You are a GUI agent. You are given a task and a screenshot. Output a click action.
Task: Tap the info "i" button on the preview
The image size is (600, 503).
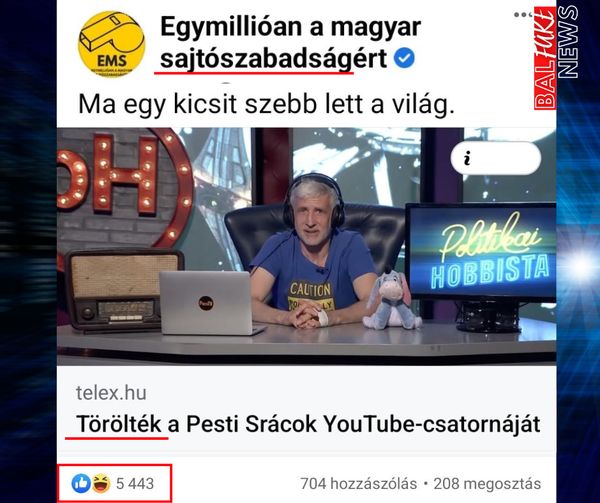(496, 158)
